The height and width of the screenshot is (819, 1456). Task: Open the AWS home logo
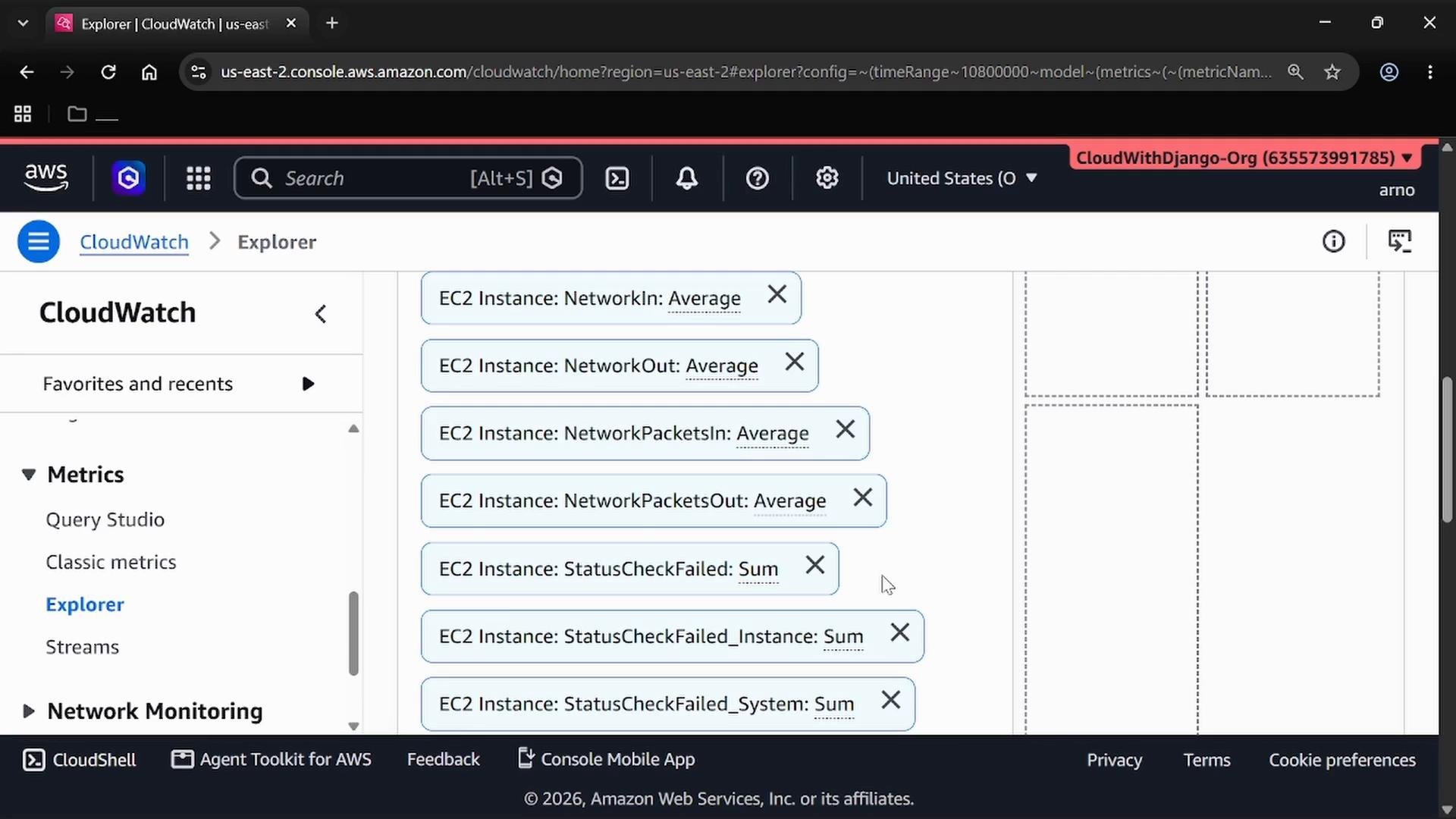(x=46, y=177)
